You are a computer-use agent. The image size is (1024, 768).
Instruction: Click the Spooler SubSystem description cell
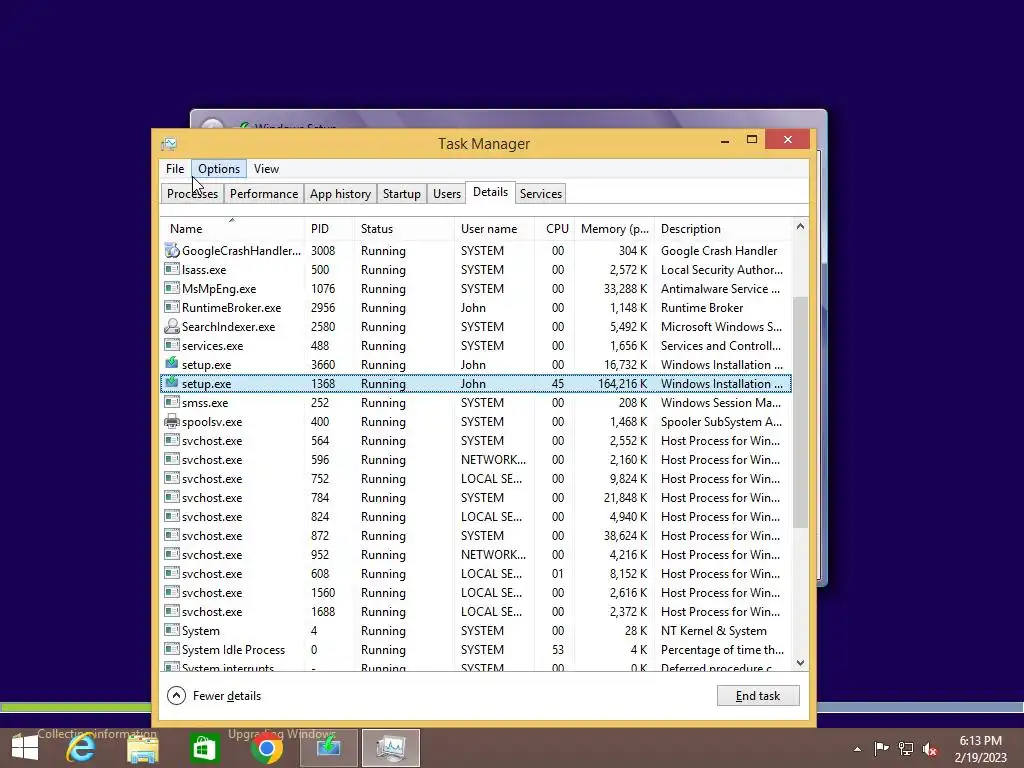(x=721, y=421)
